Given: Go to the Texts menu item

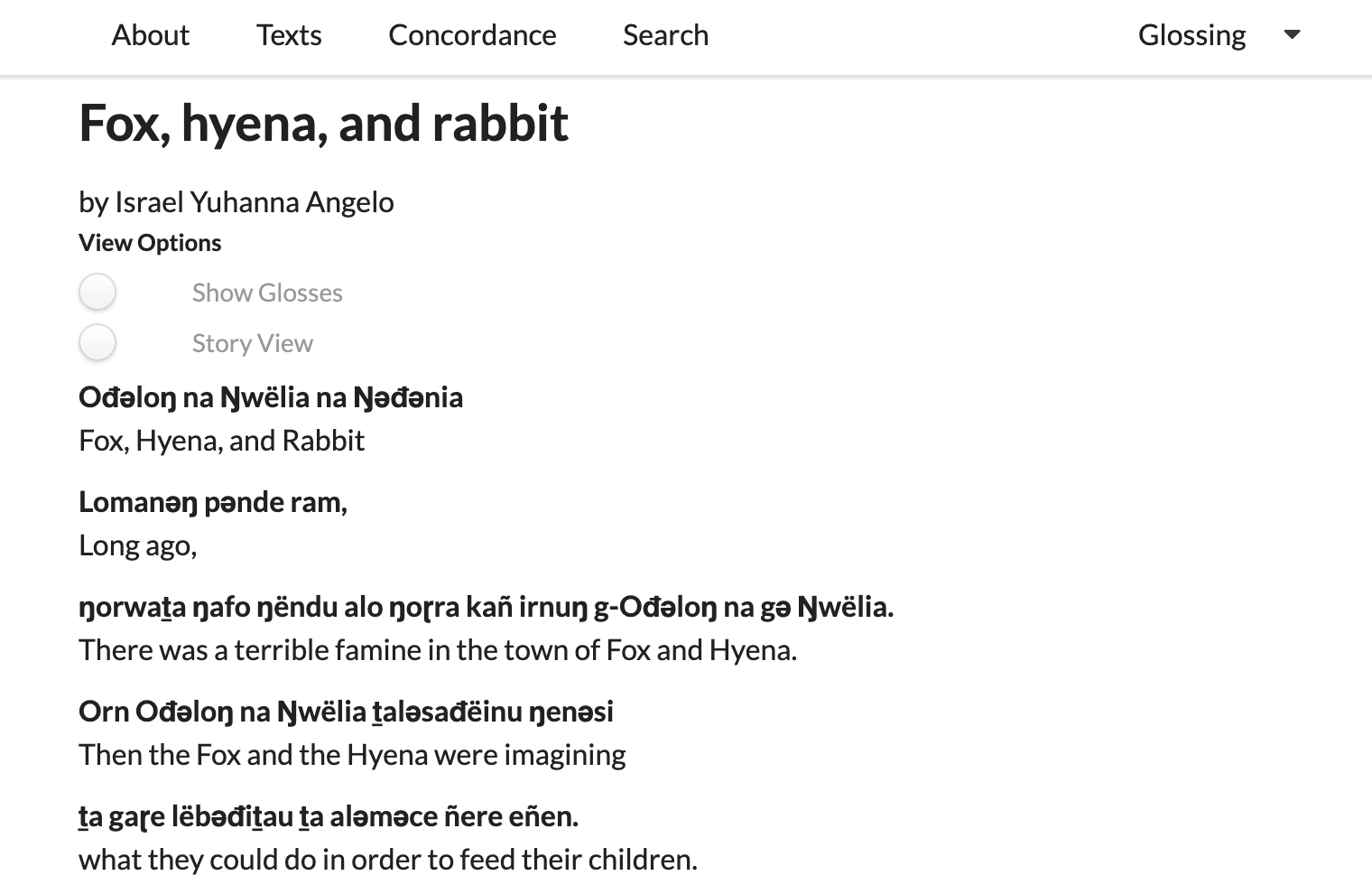Looking at the screenshot, I should [289, 35].
